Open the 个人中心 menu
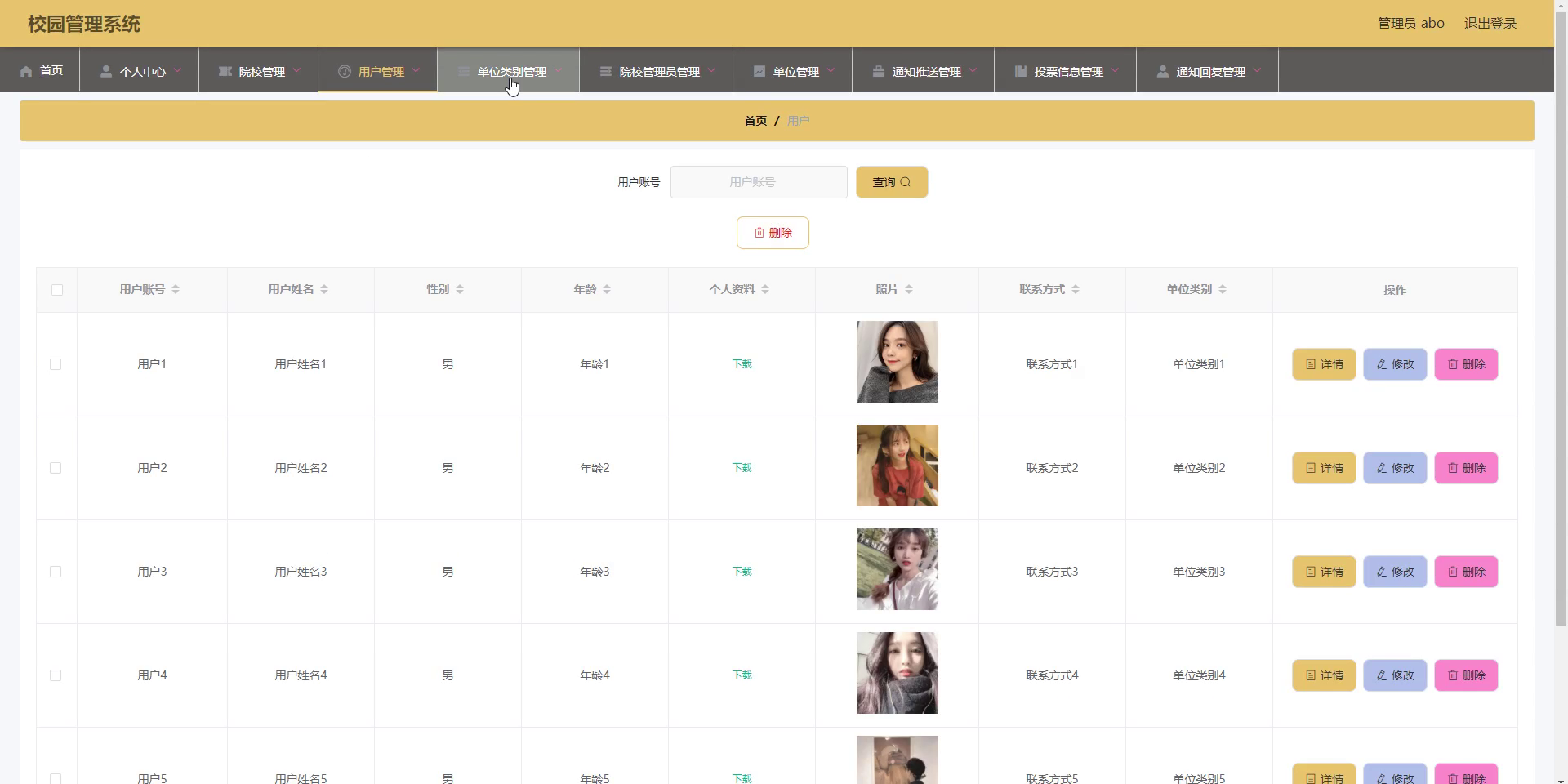The image size is (1568, 784). point(140,70)
